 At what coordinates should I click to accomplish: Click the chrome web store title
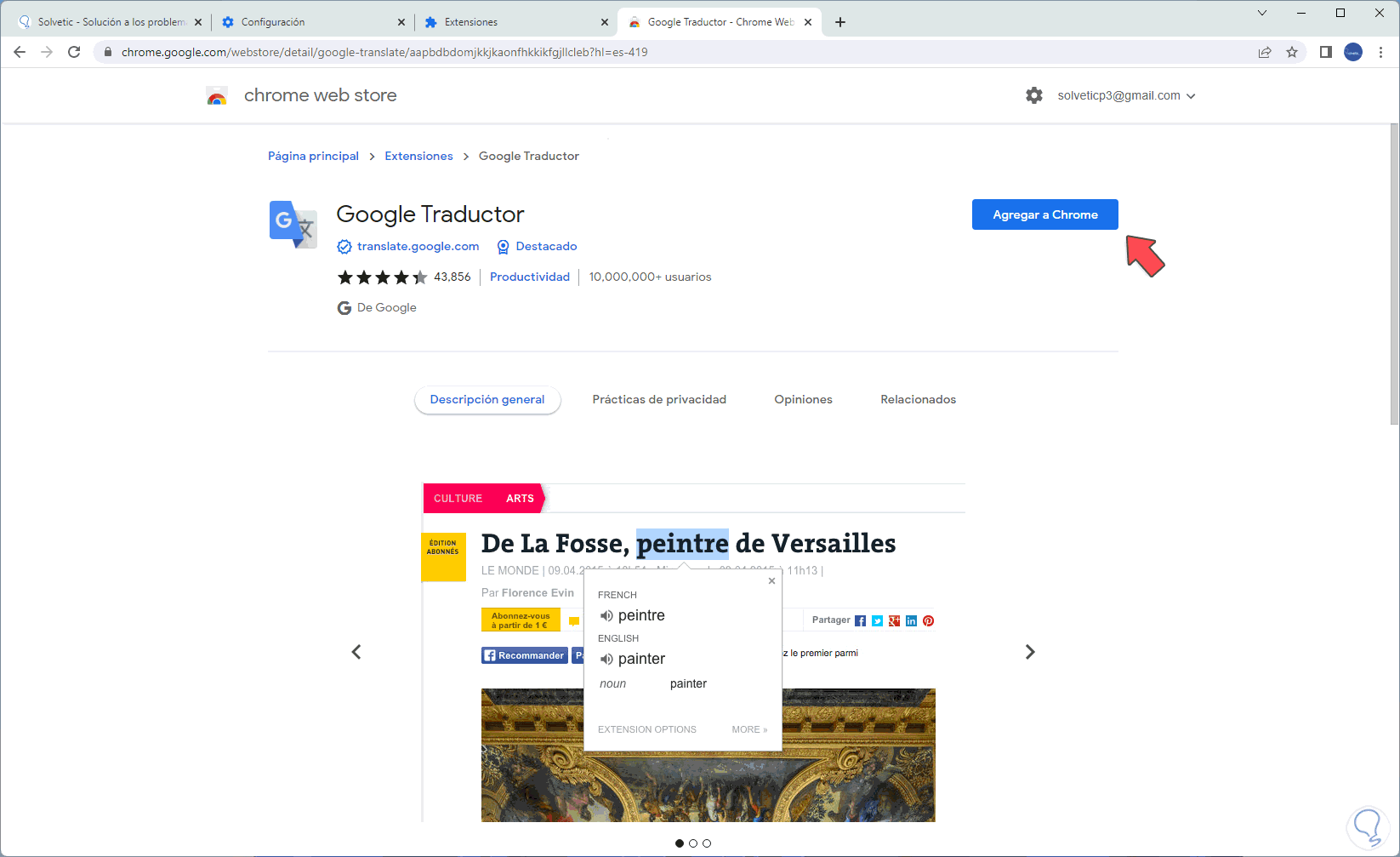click(321, 95)
